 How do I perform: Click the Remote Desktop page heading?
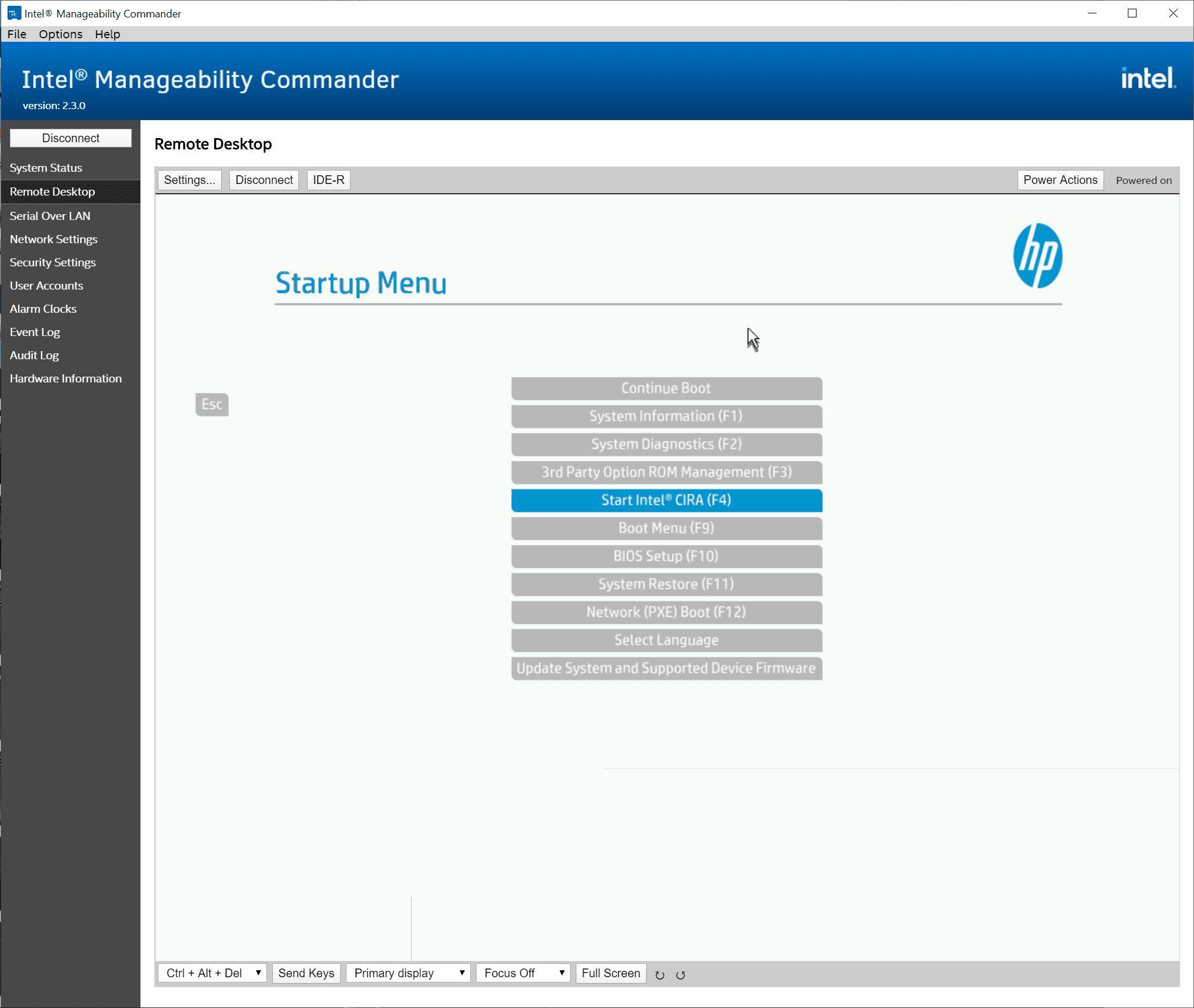(213, 144)
